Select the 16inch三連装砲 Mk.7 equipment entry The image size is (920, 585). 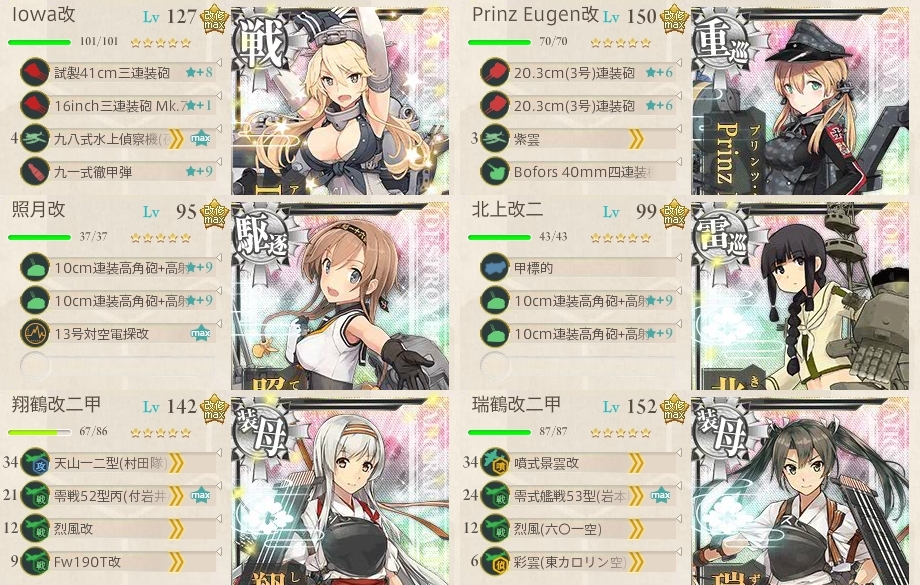[x=117, y=106]
